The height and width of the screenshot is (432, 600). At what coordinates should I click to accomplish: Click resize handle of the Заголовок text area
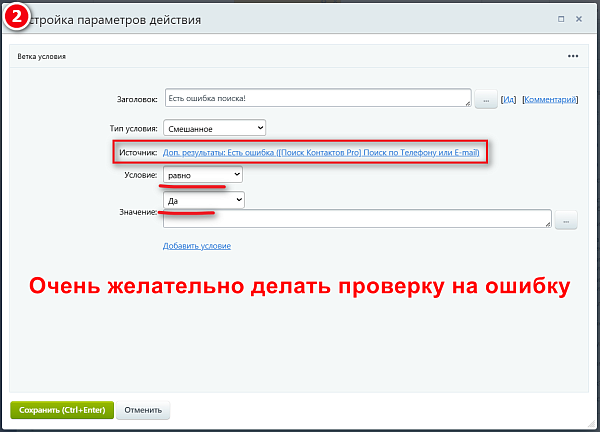coord(468,103)
